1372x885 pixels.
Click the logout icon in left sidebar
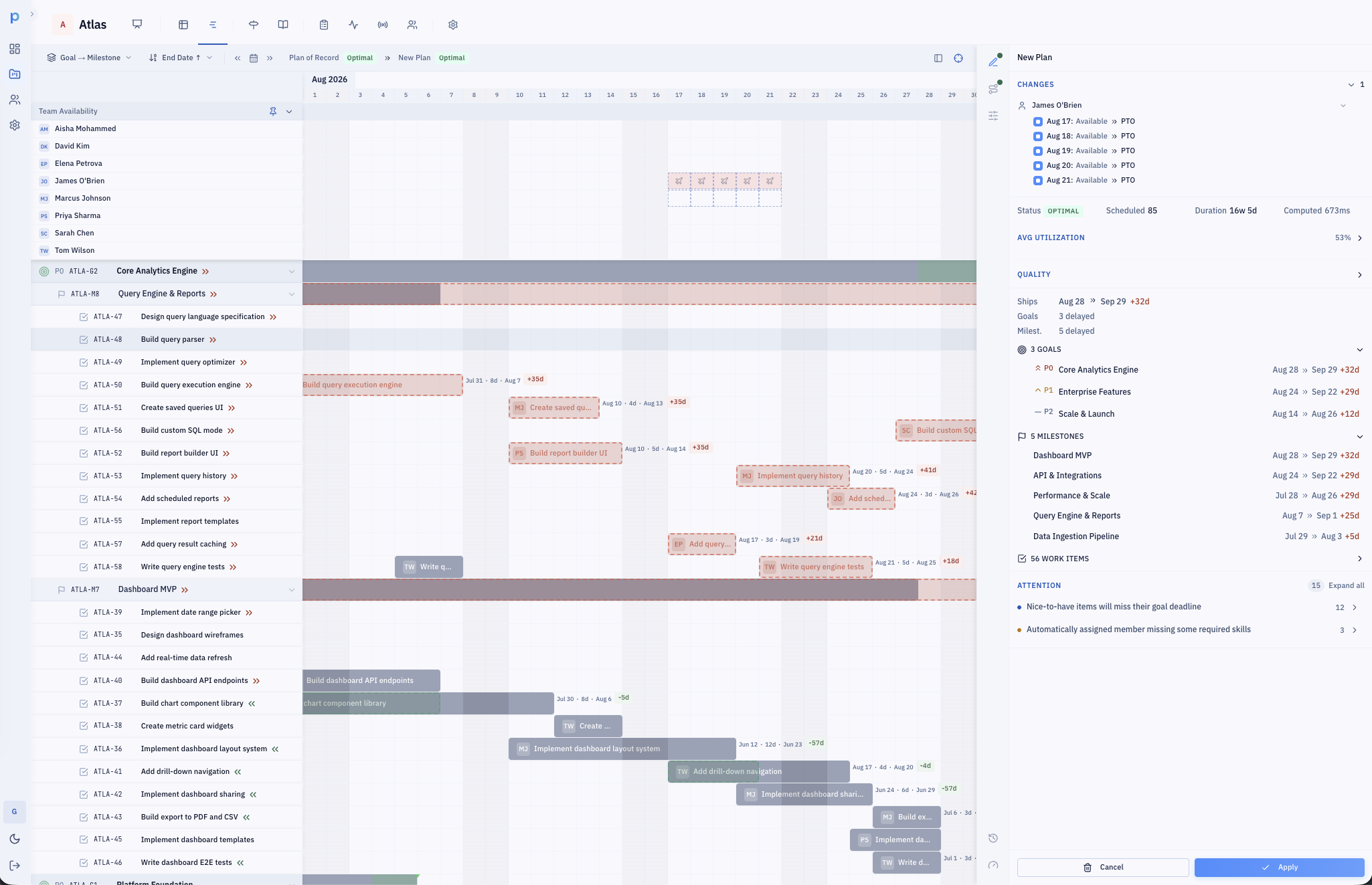click(15, 866)
